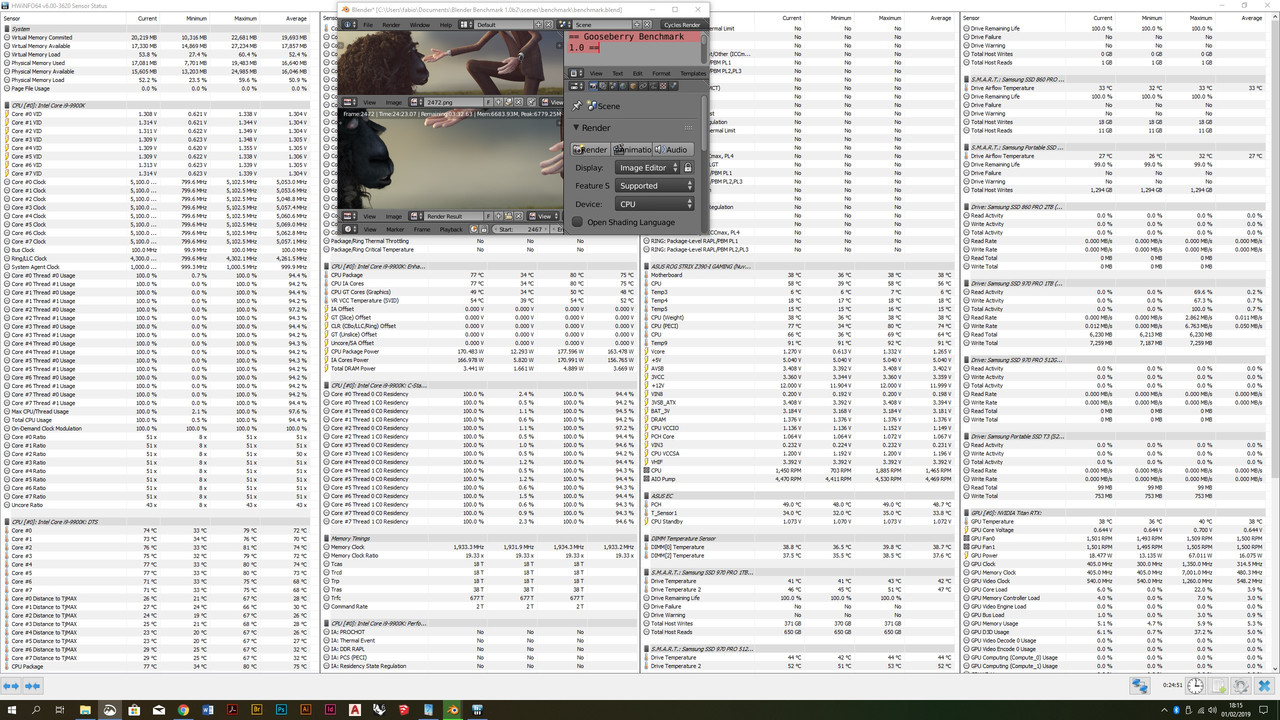Open View menu in Render Result editor
The image size is (1280, 720).
(x=370, y=216)
